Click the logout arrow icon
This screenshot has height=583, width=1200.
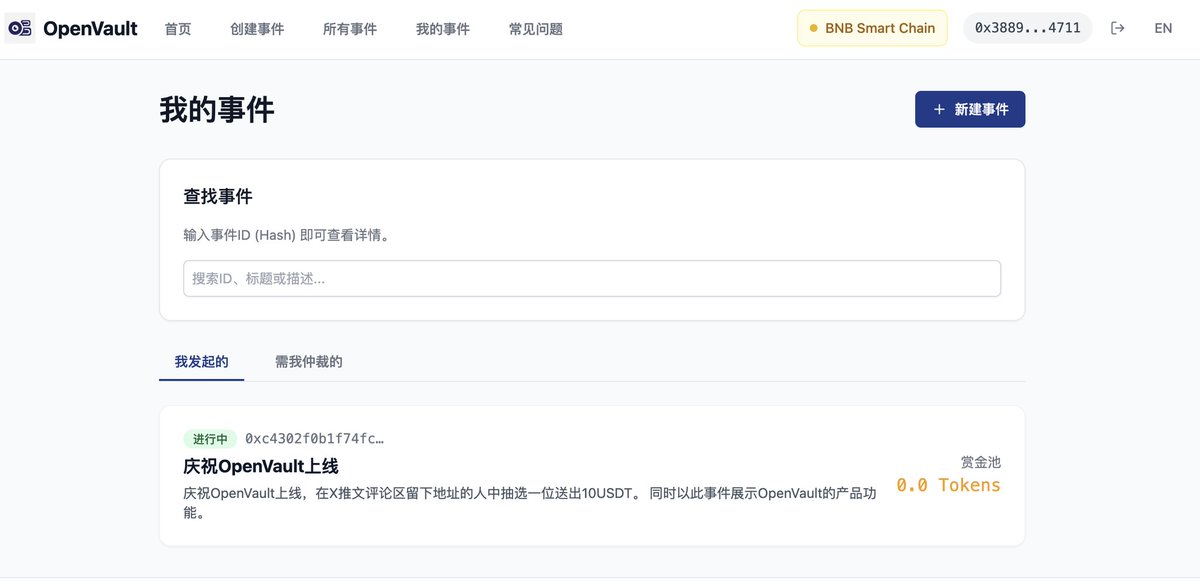pyautogui.click(x=1118, y=28)
